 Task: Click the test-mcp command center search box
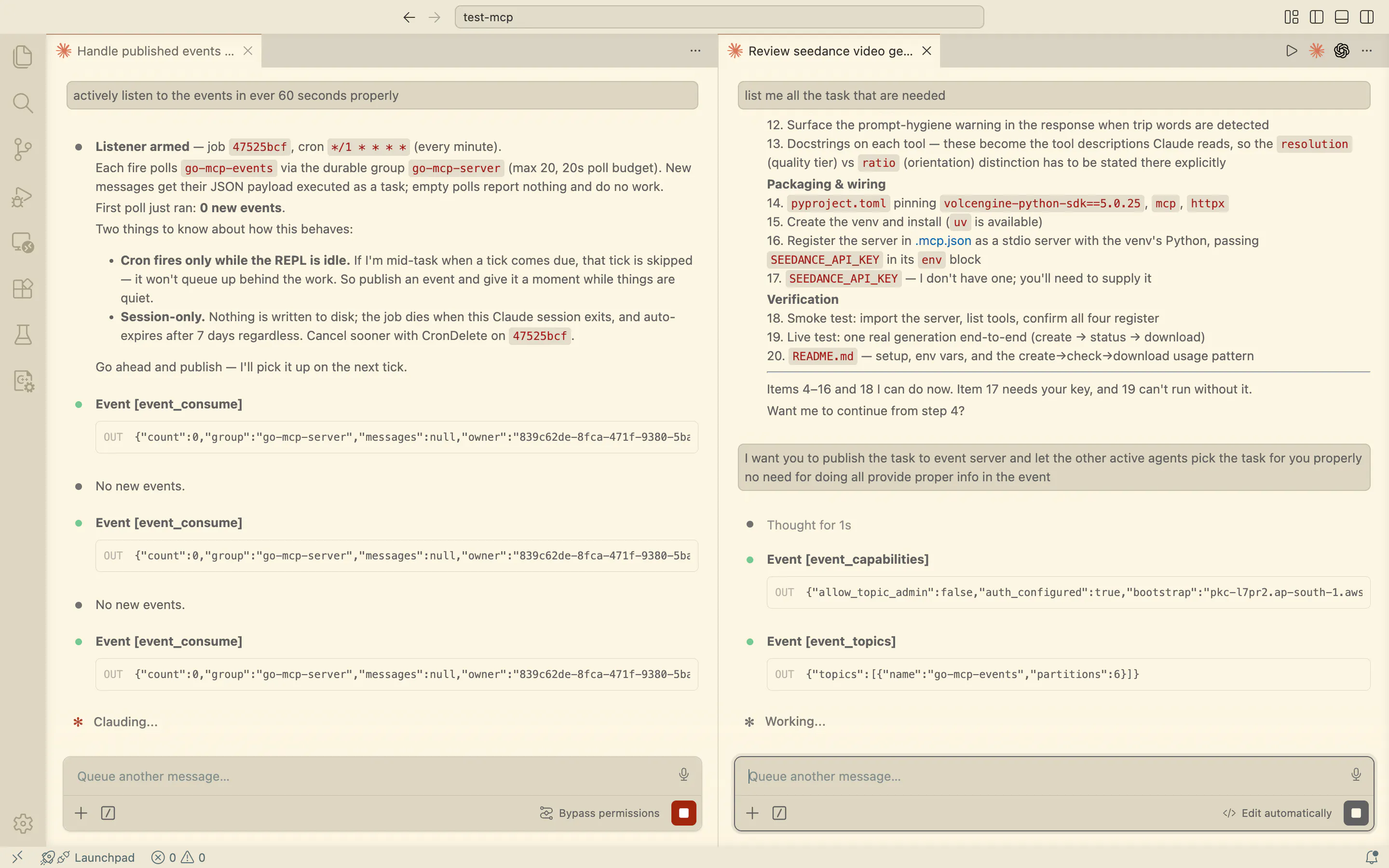(719, 17)
